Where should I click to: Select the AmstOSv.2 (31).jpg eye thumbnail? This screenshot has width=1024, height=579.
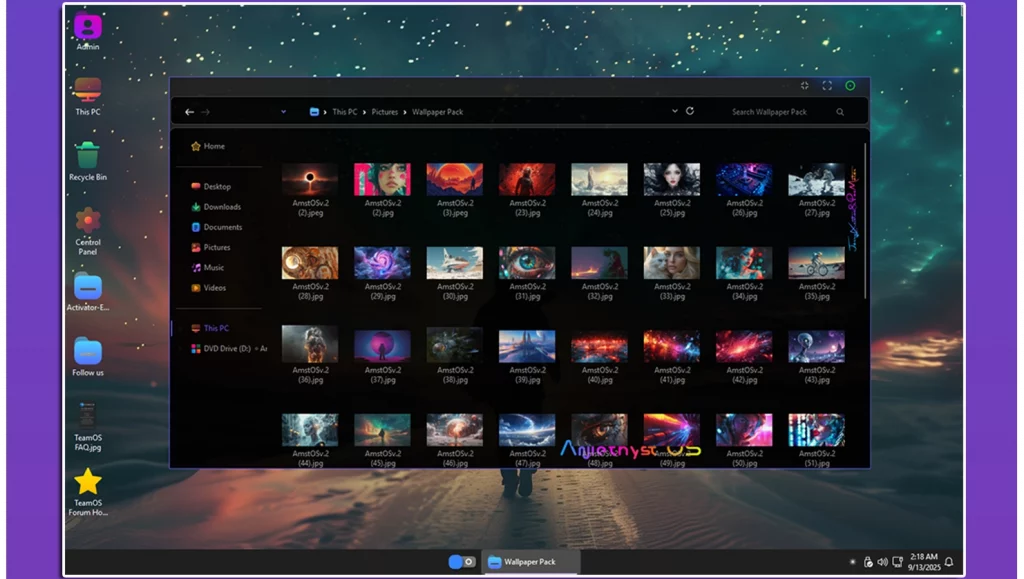pos(527,263)
